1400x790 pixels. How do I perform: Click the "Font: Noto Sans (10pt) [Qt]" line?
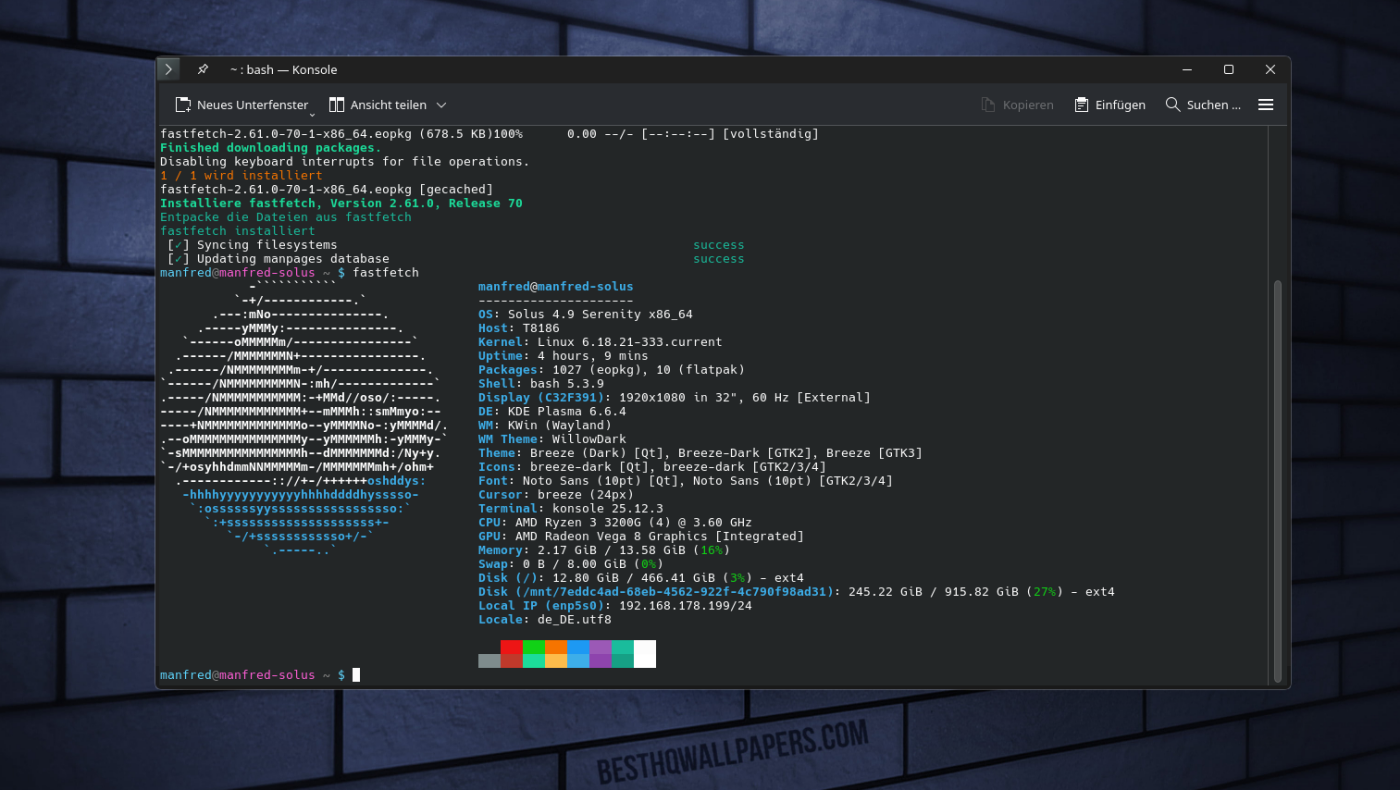tap(686, 481)
